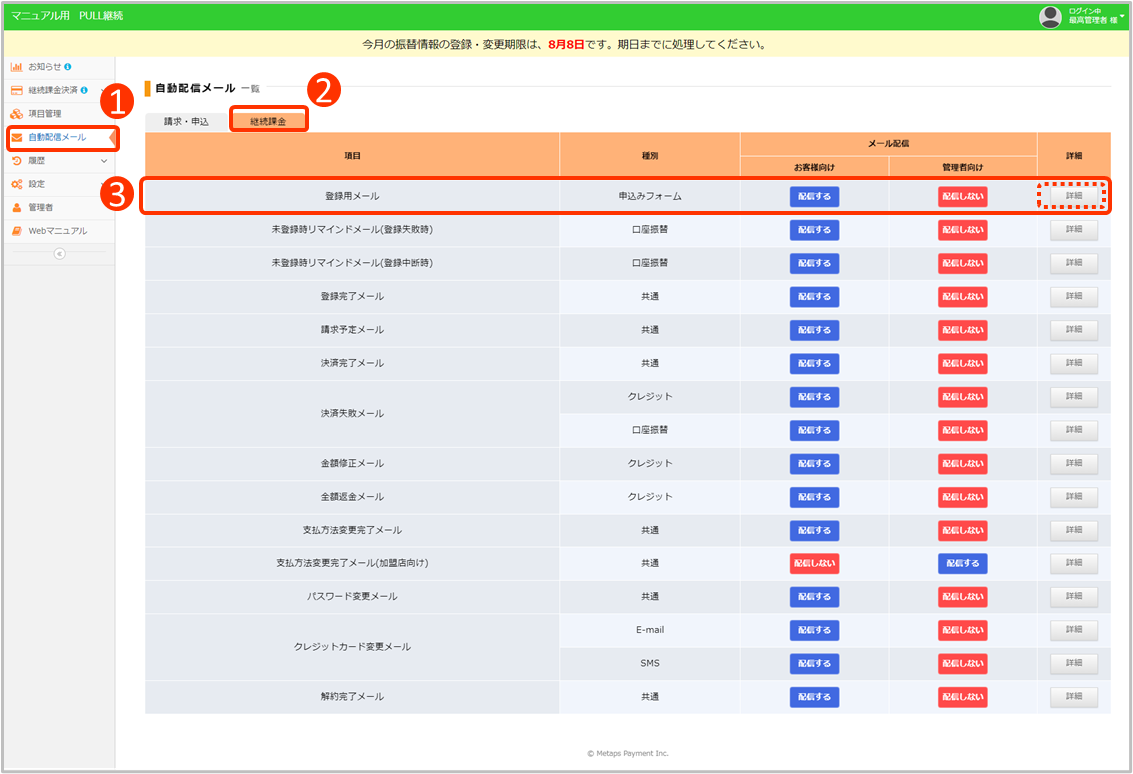Image resolution: width=1133 pixels, height=774 pixels.
Task: Click the 継続課金決済 credit card icon
Action: [16, 90]
